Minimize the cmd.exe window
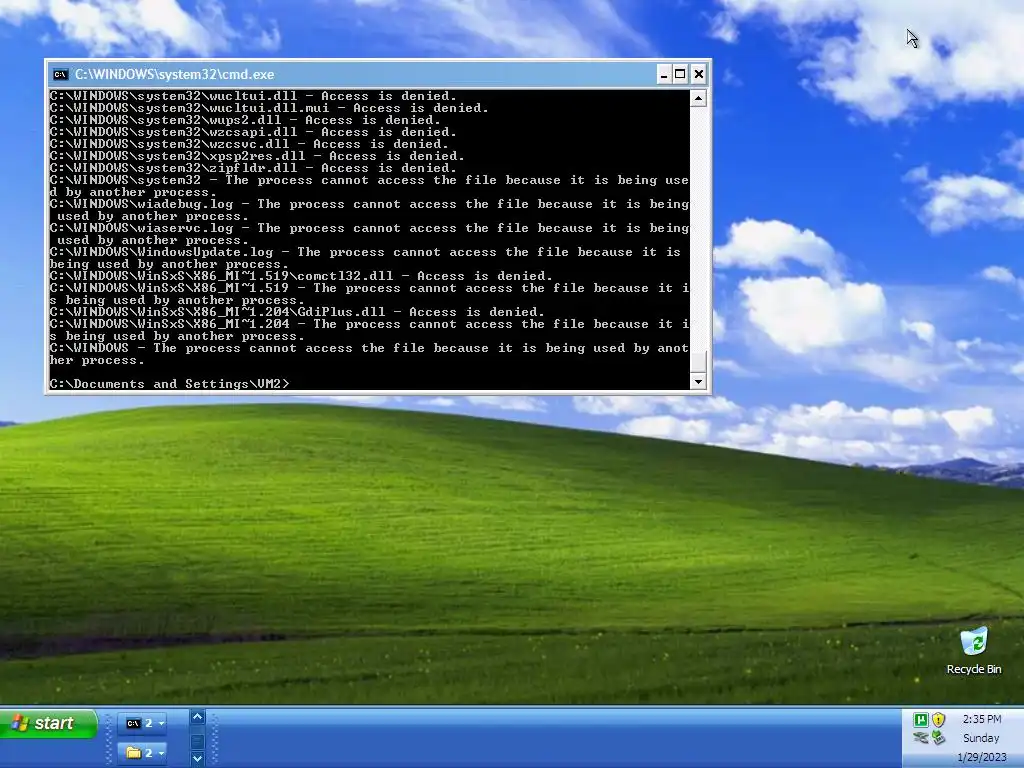The image size is (1024, 768). (664, 74)
